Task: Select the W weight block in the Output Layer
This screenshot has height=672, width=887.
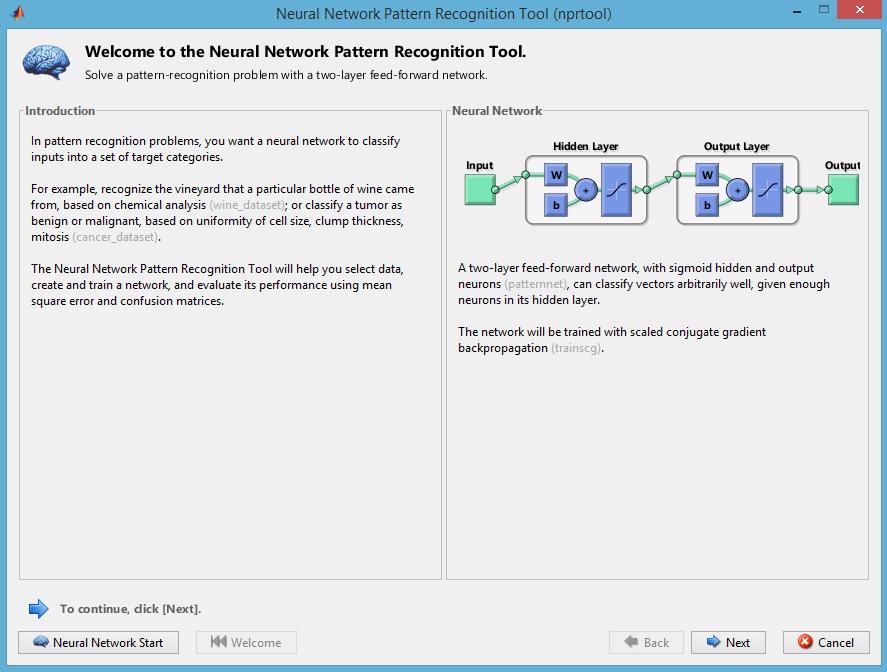Action: coord(707,175)
